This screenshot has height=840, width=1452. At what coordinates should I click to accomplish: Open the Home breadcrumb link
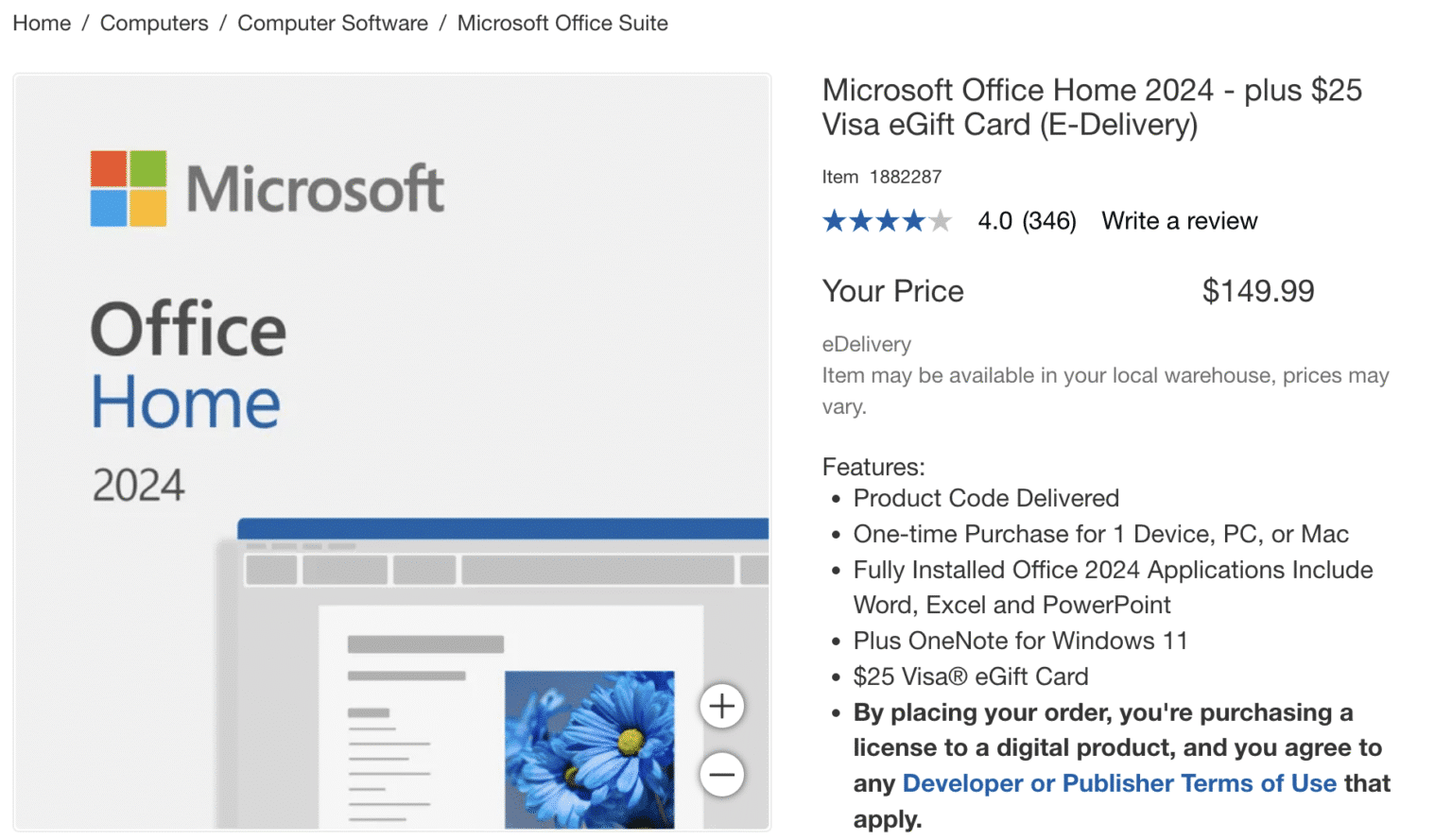pyautogui.click(x=41, y=23)
